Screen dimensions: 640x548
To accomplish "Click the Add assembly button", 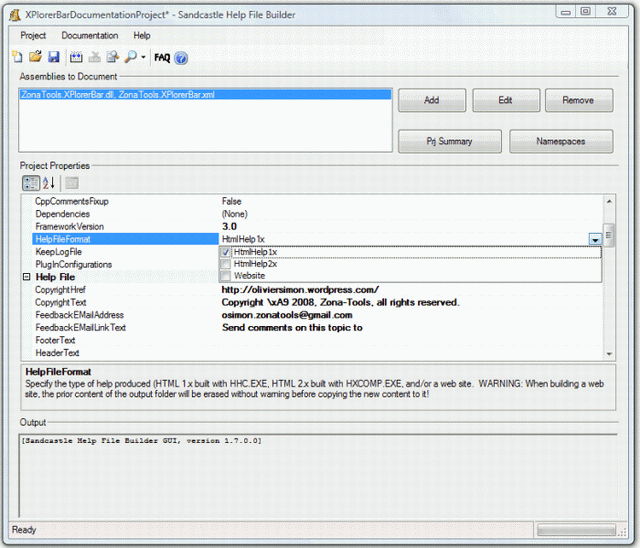I will click(432, 100).
